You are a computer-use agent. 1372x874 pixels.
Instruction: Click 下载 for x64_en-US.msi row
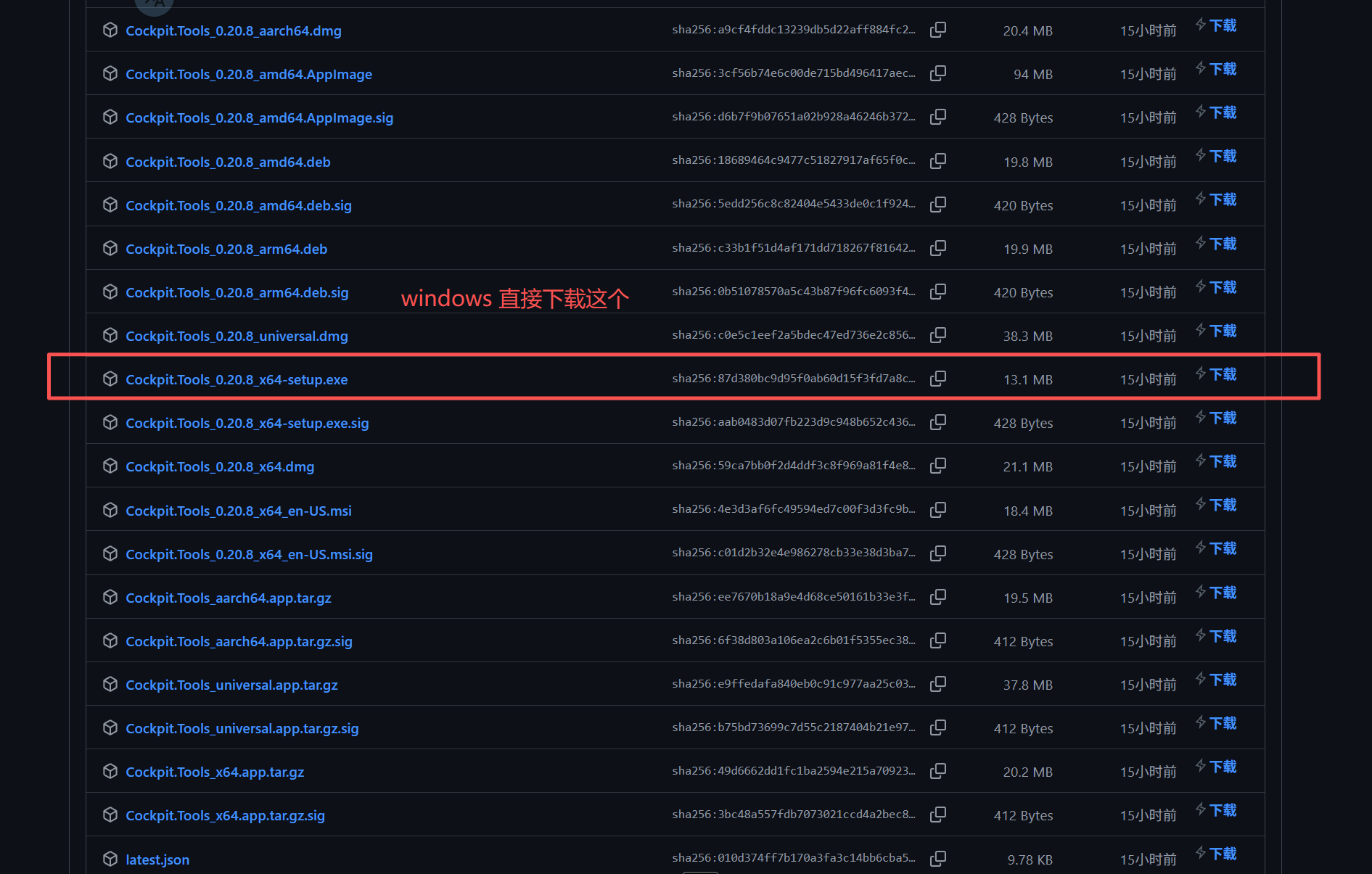1216,505
